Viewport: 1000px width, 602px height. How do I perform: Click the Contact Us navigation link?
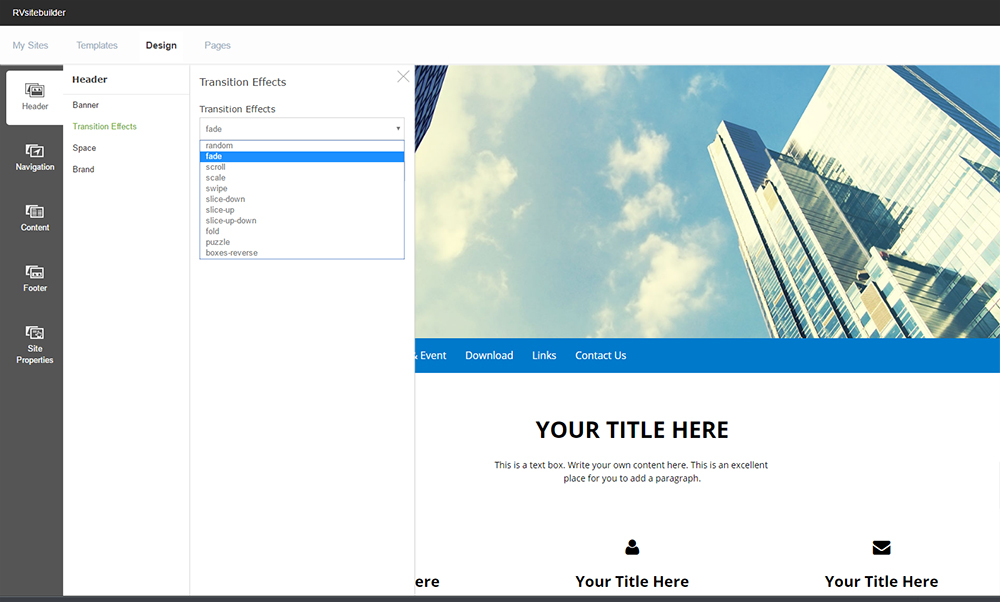tap(600, 355)
